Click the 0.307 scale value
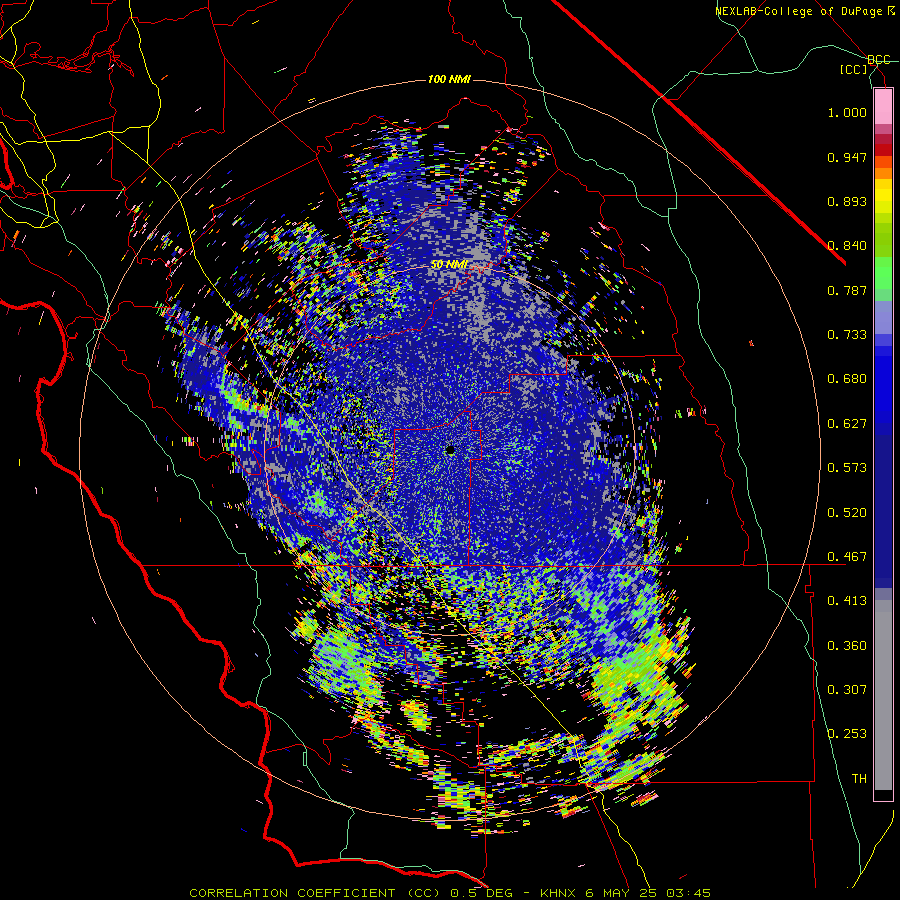This screenshot has height=900, width=900. (847, 690)
